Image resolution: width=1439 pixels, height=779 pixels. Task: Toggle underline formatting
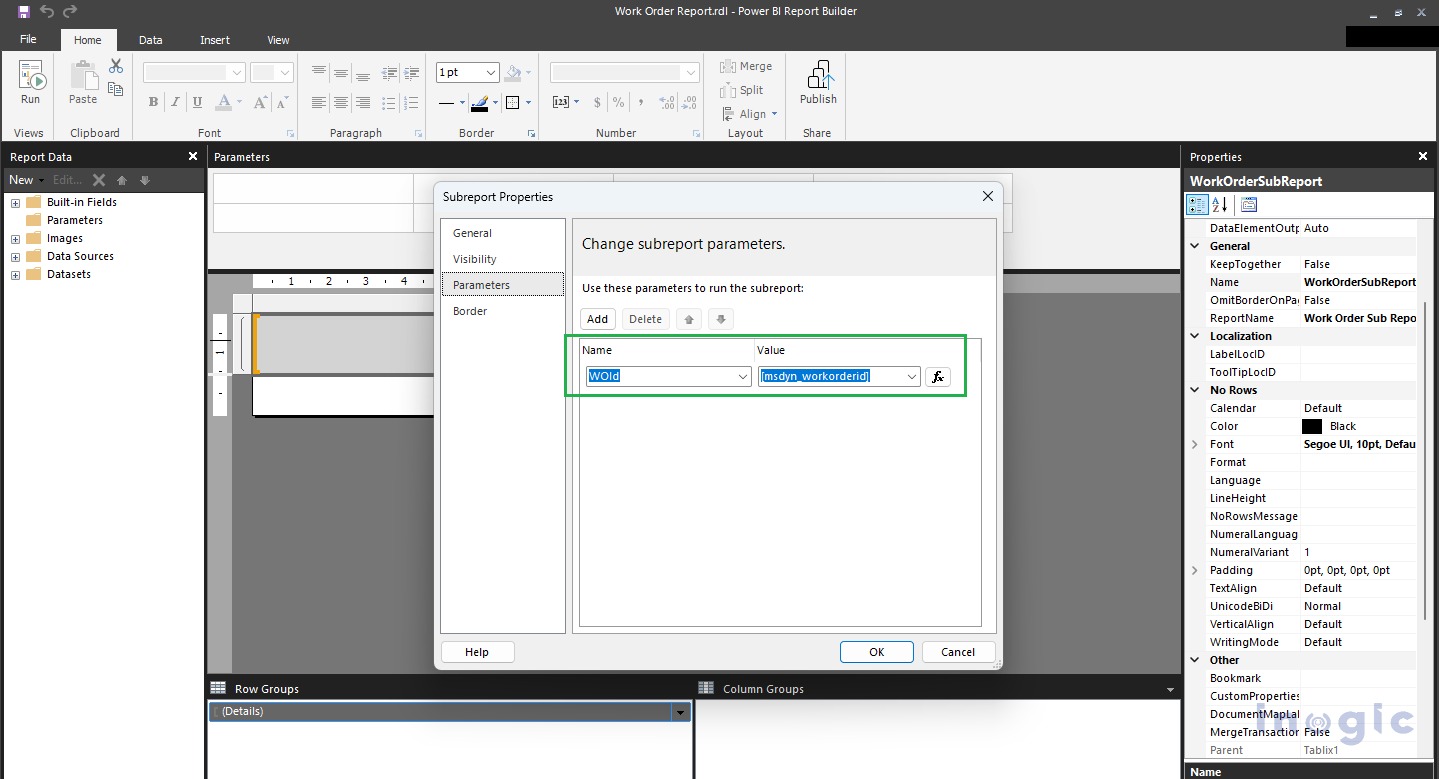point(196,102)
